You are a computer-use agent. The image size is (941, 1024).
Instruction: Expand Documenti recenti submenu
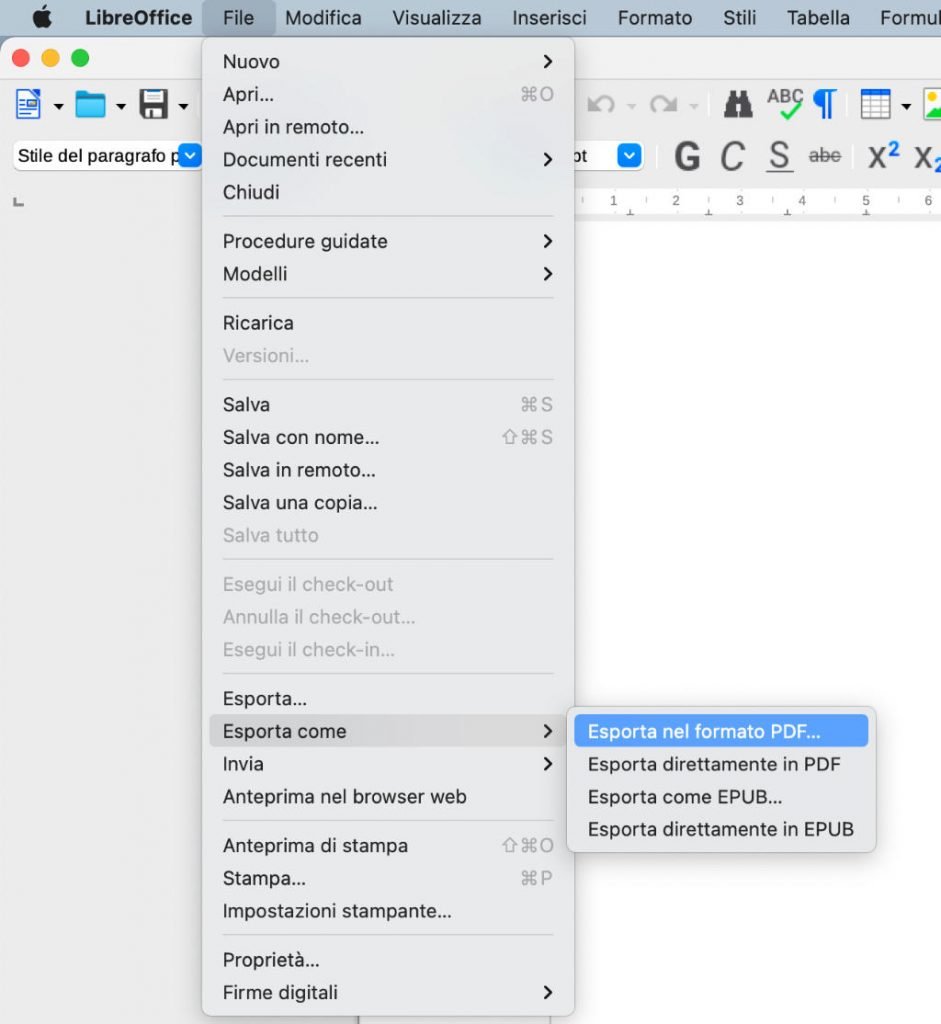(x=388, y=159)
